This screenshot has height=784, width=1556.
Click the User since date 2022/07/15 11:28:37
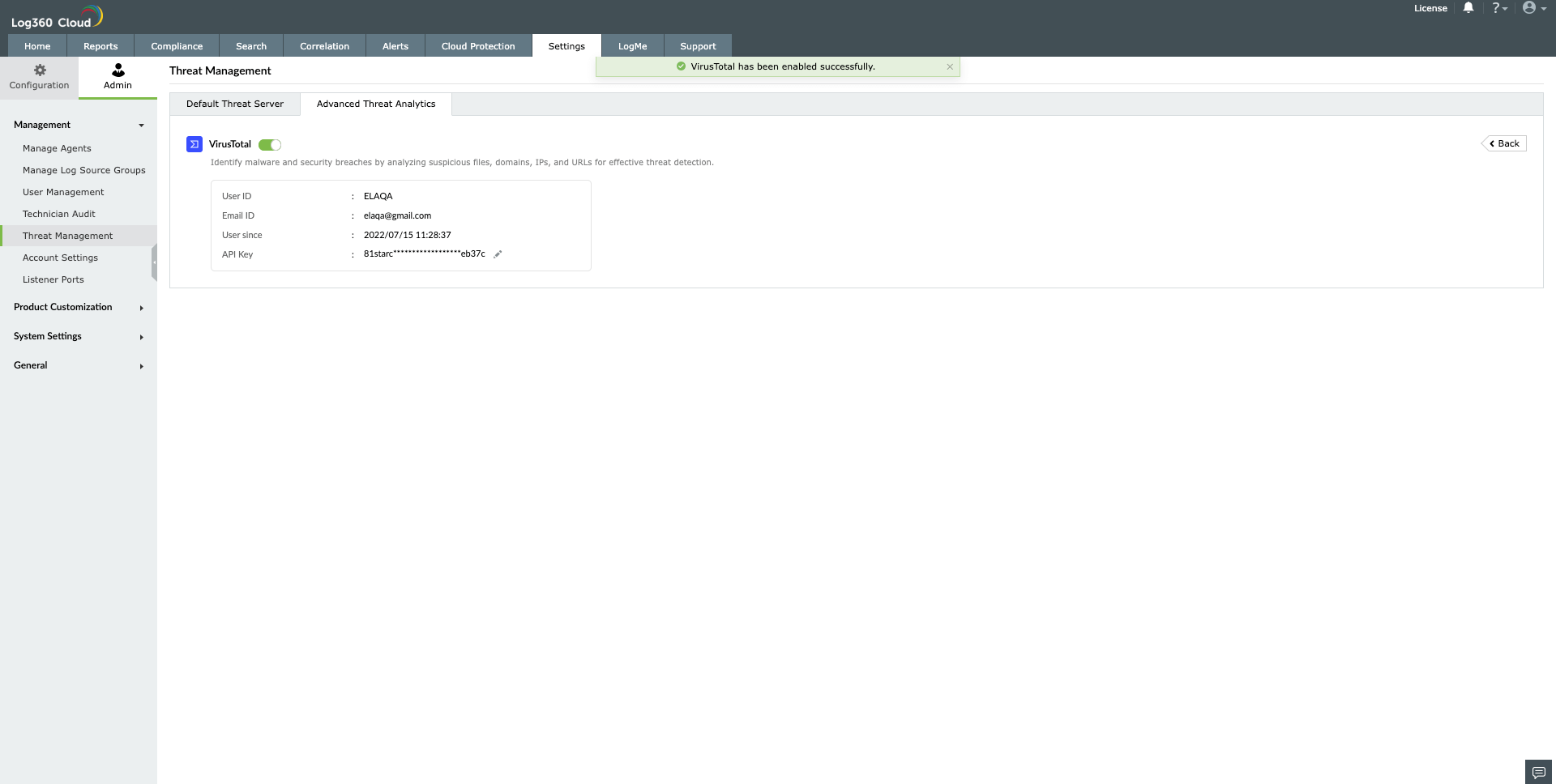click(408, 235)
